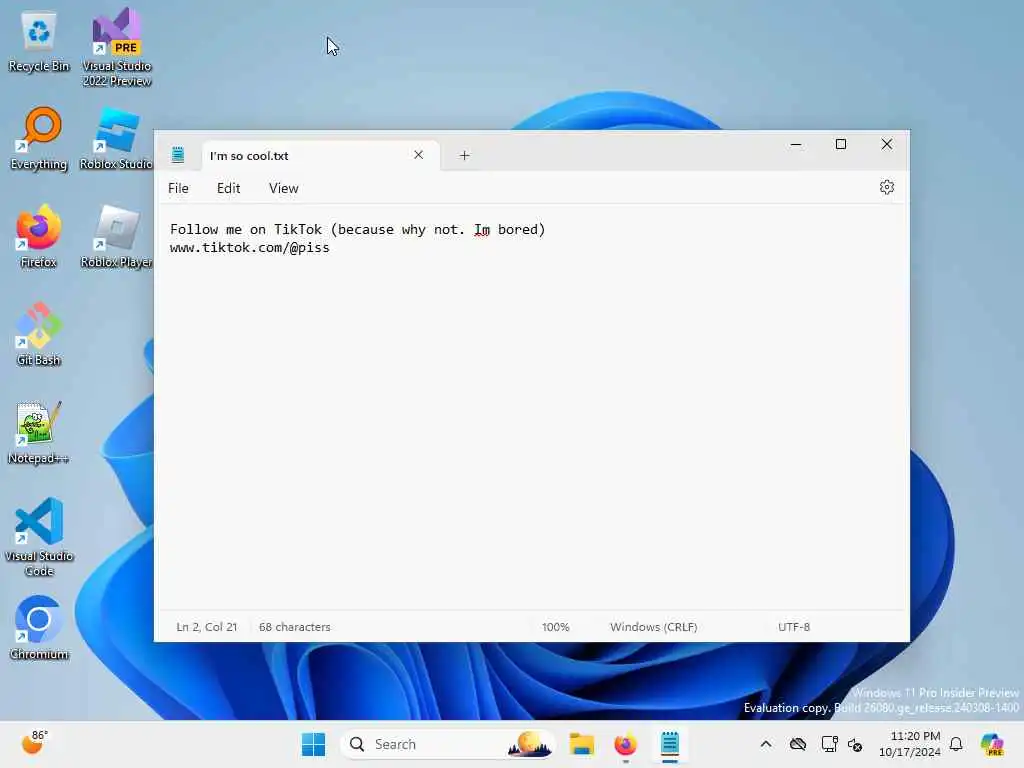Image resolution: width=1024 pixels, height=768 pixels.
Task: Open the Recycle Bin desktop icon
Action: tap(39, 42)
